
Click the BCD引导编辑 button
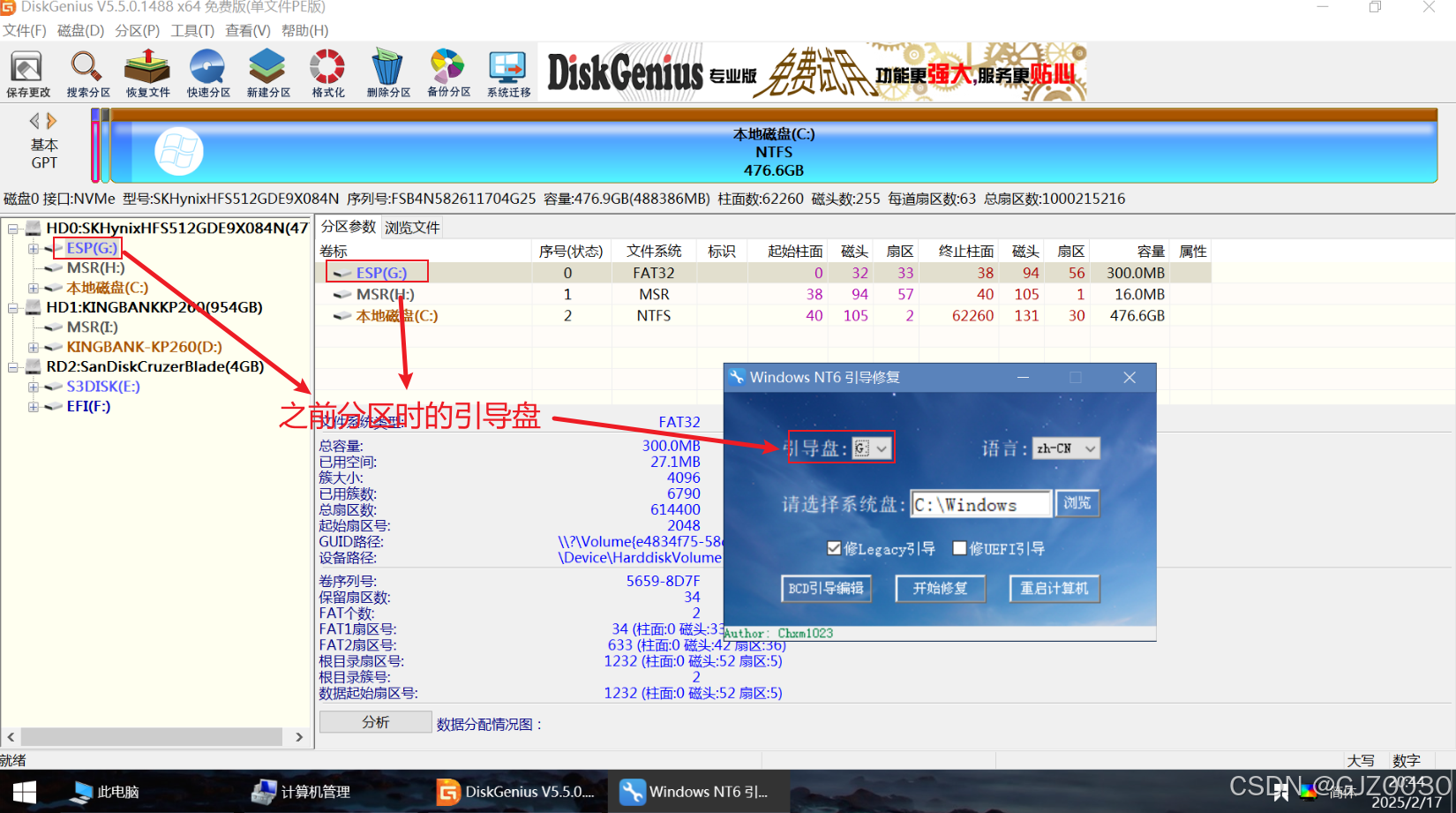826,589
